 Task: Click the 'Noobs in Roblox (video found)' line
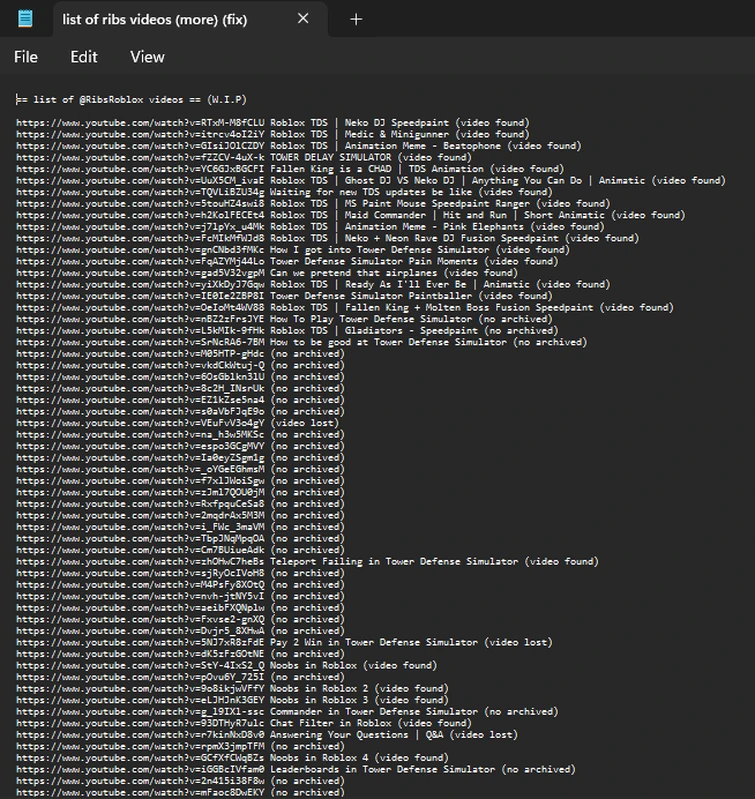227,665
